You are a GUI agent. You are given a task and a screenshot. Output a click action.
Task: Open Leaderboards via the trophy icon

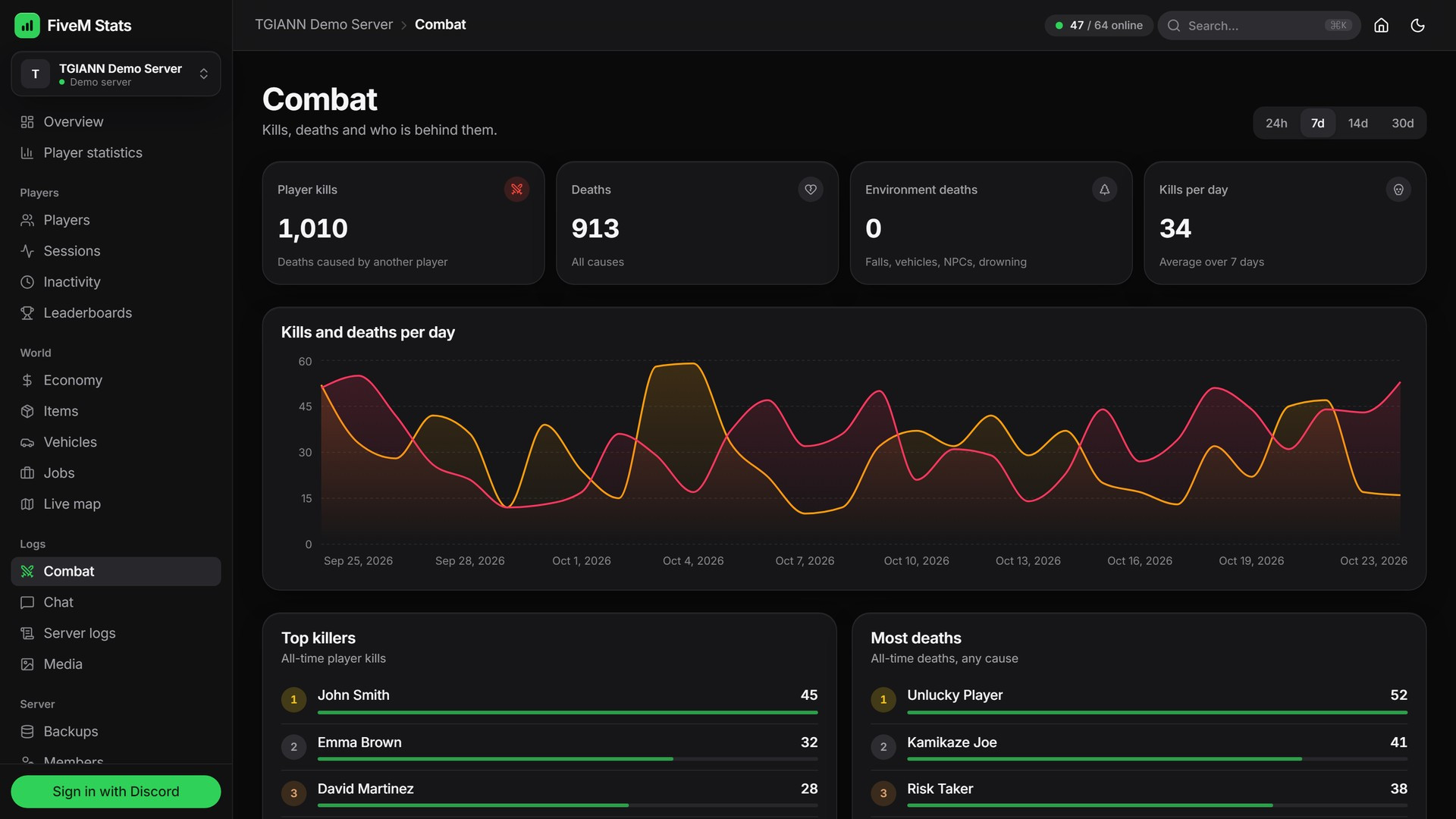click(27, 313)
